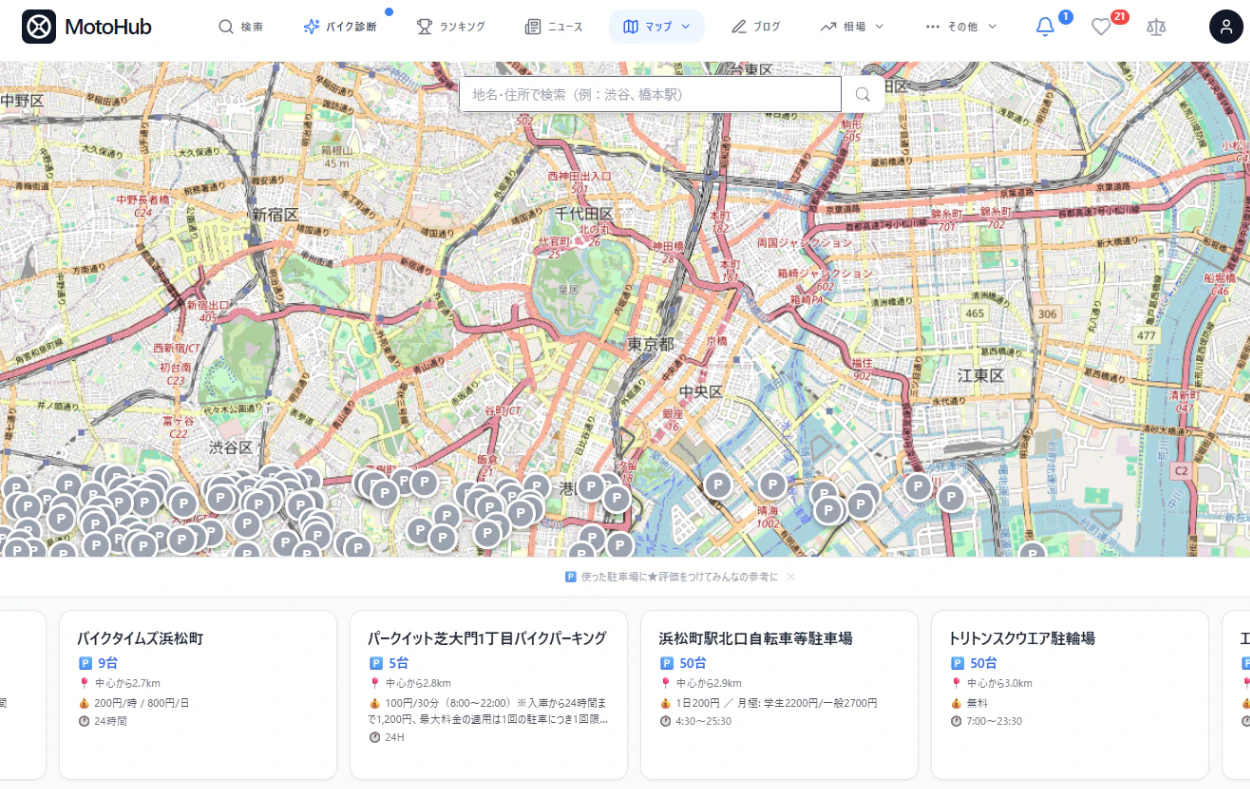Click the MotoHub logo icon
This screenshot has height=789, width=1250.
pyautogui.click(x=39, y=27)
